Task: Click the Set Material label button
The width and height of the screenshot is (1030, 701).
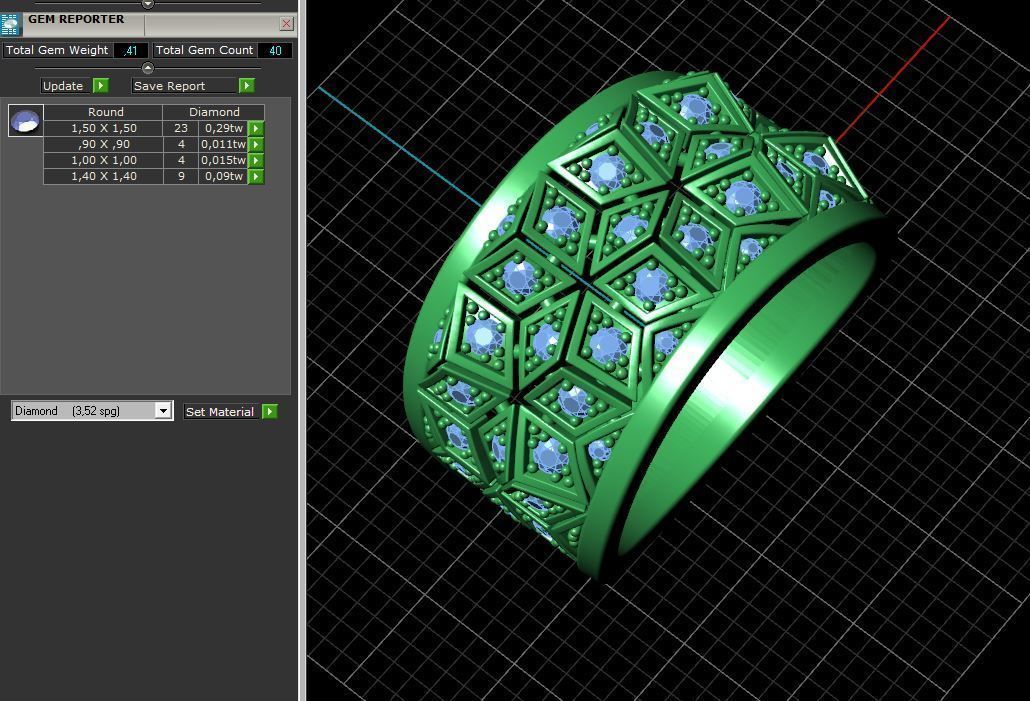Action: tap(220, 412)
